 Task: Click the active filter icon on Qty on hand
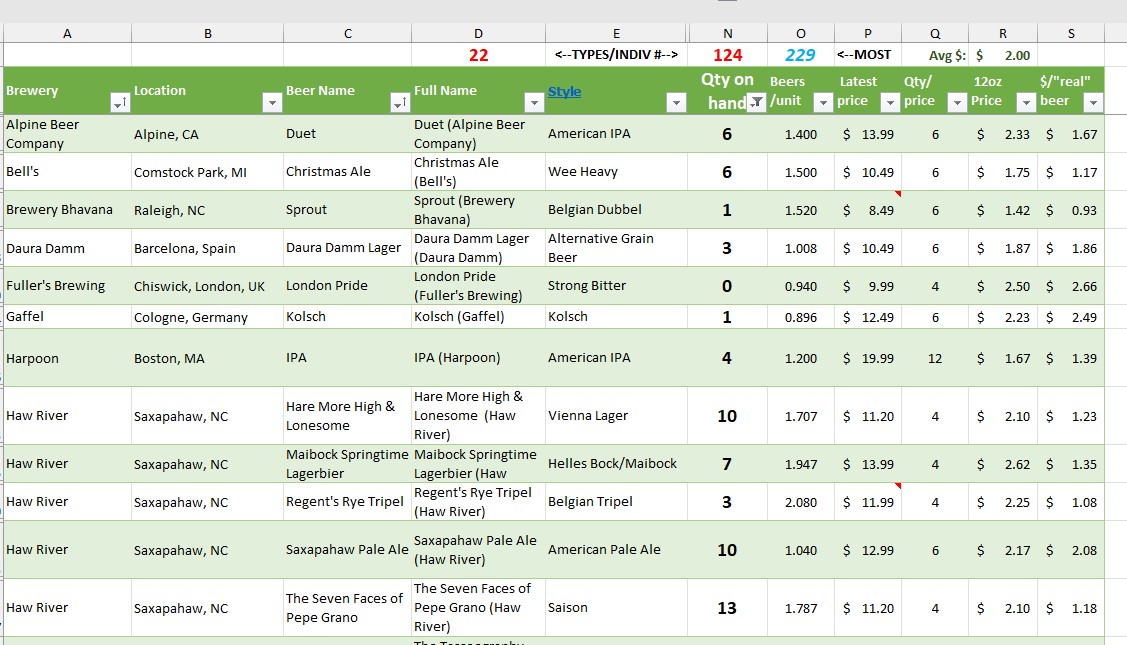coord(757,102)
